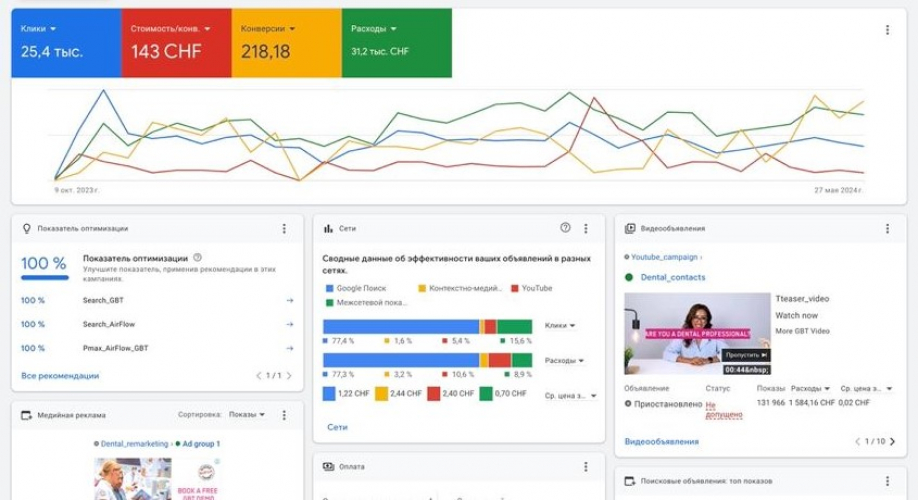Go to previous recommendations page arrow
The height and width of the screenshot is (500, 918).
pos(259,376)
